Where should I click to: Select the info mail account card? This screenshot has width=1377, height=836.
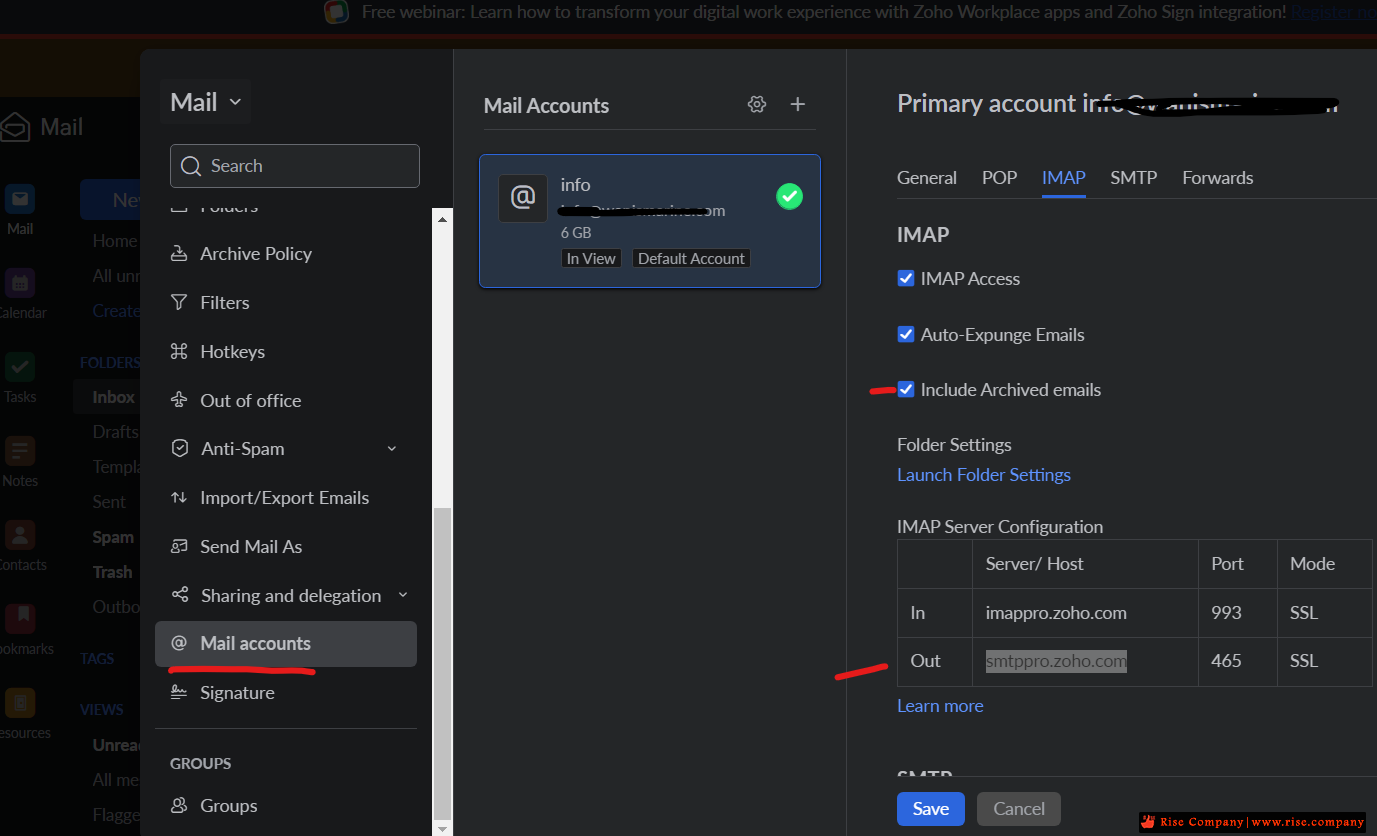tap(650, 221)
